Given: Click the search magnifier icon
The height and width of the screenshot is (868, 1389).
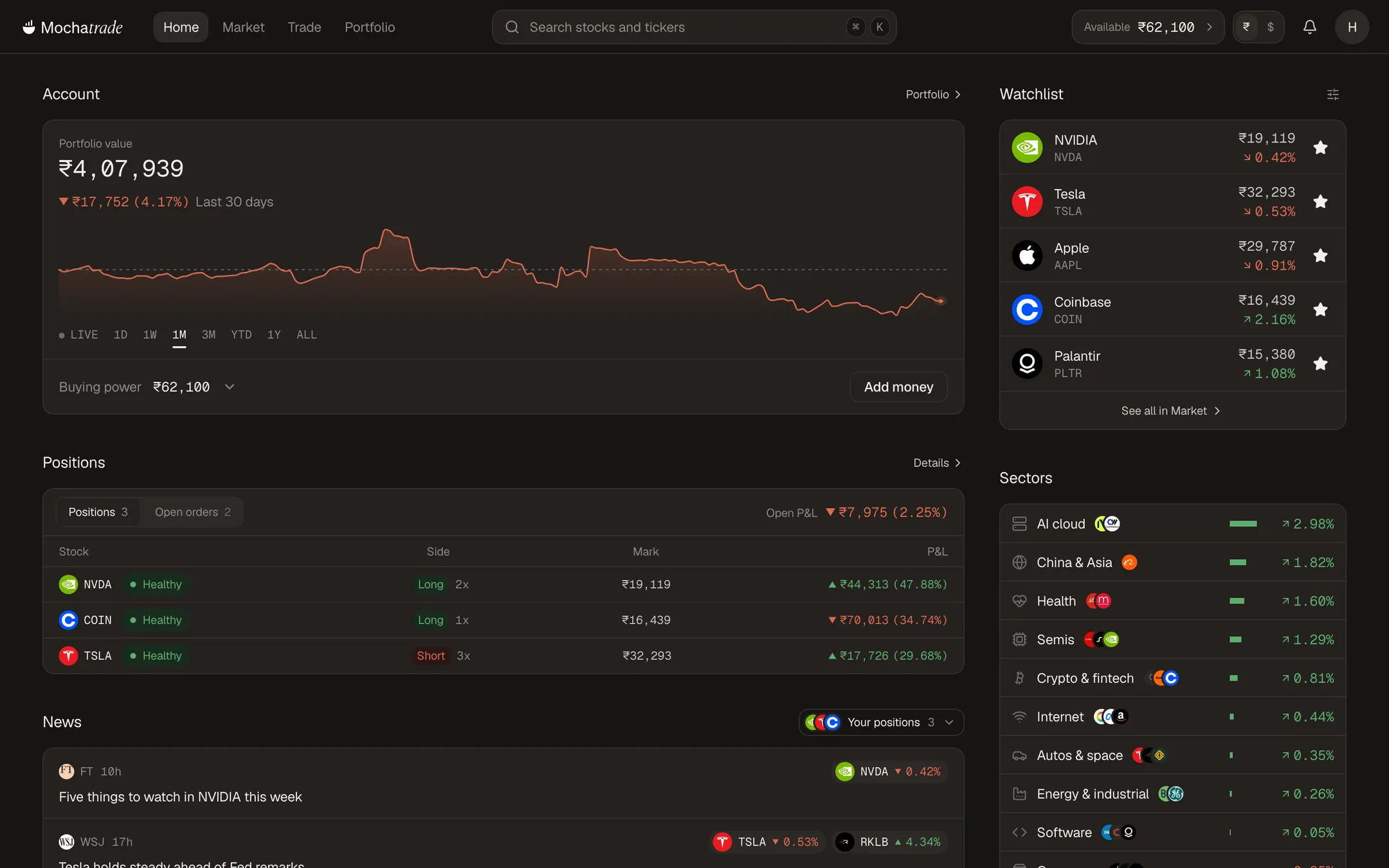Looking at the screenshot, I should pos(512,27).
